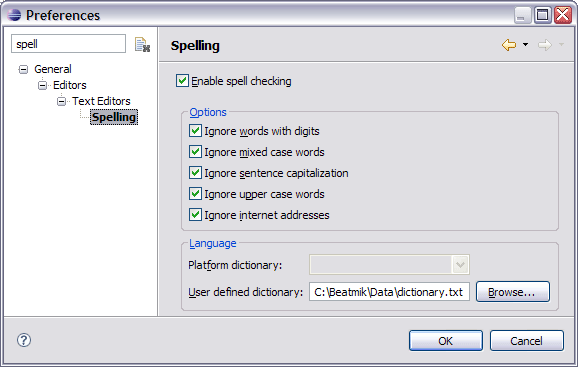Open the Platform dictionary combo box

[389, 265]
